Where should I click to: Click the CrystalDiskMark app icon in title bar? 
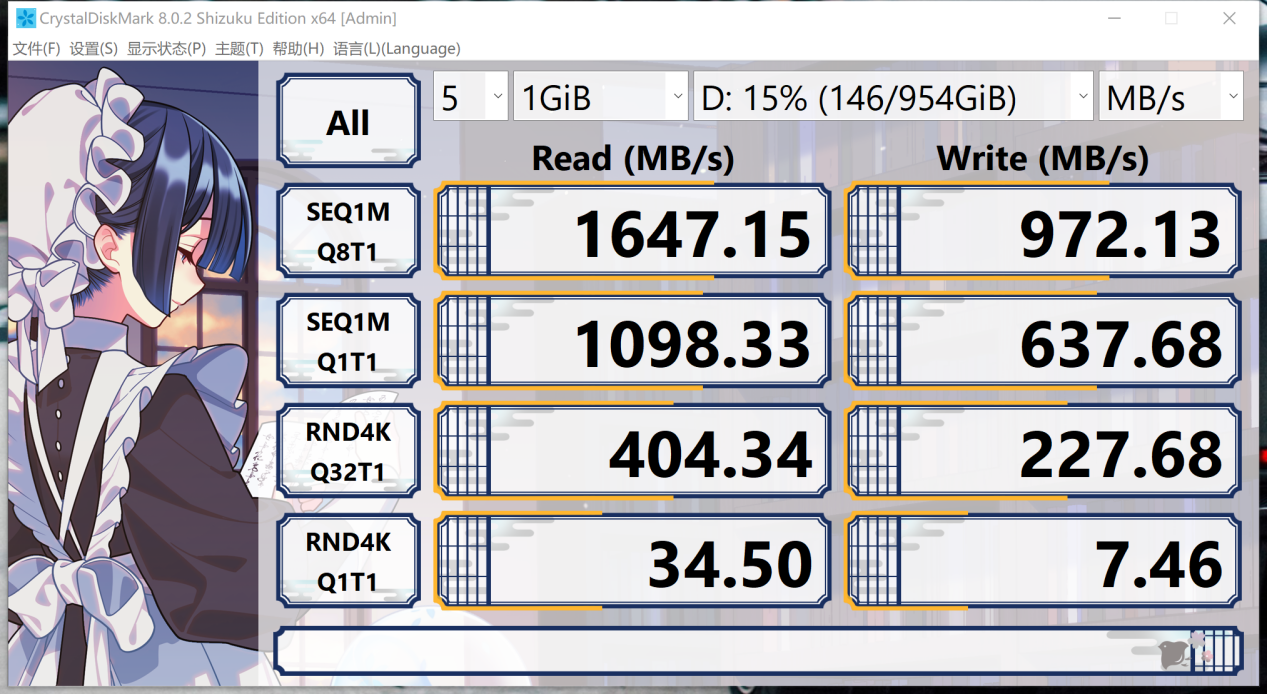[x=26, y=18]
